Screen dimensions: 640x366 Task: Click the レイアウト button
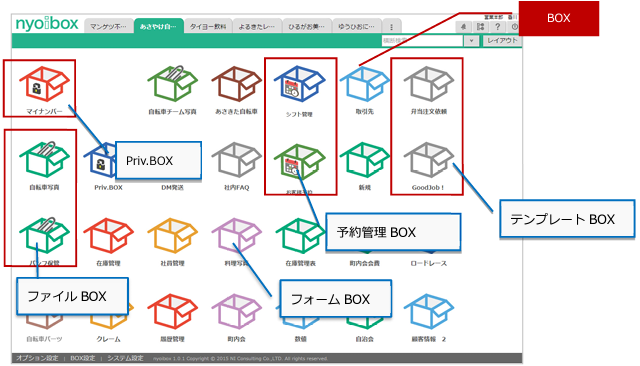tap(502, 40)
